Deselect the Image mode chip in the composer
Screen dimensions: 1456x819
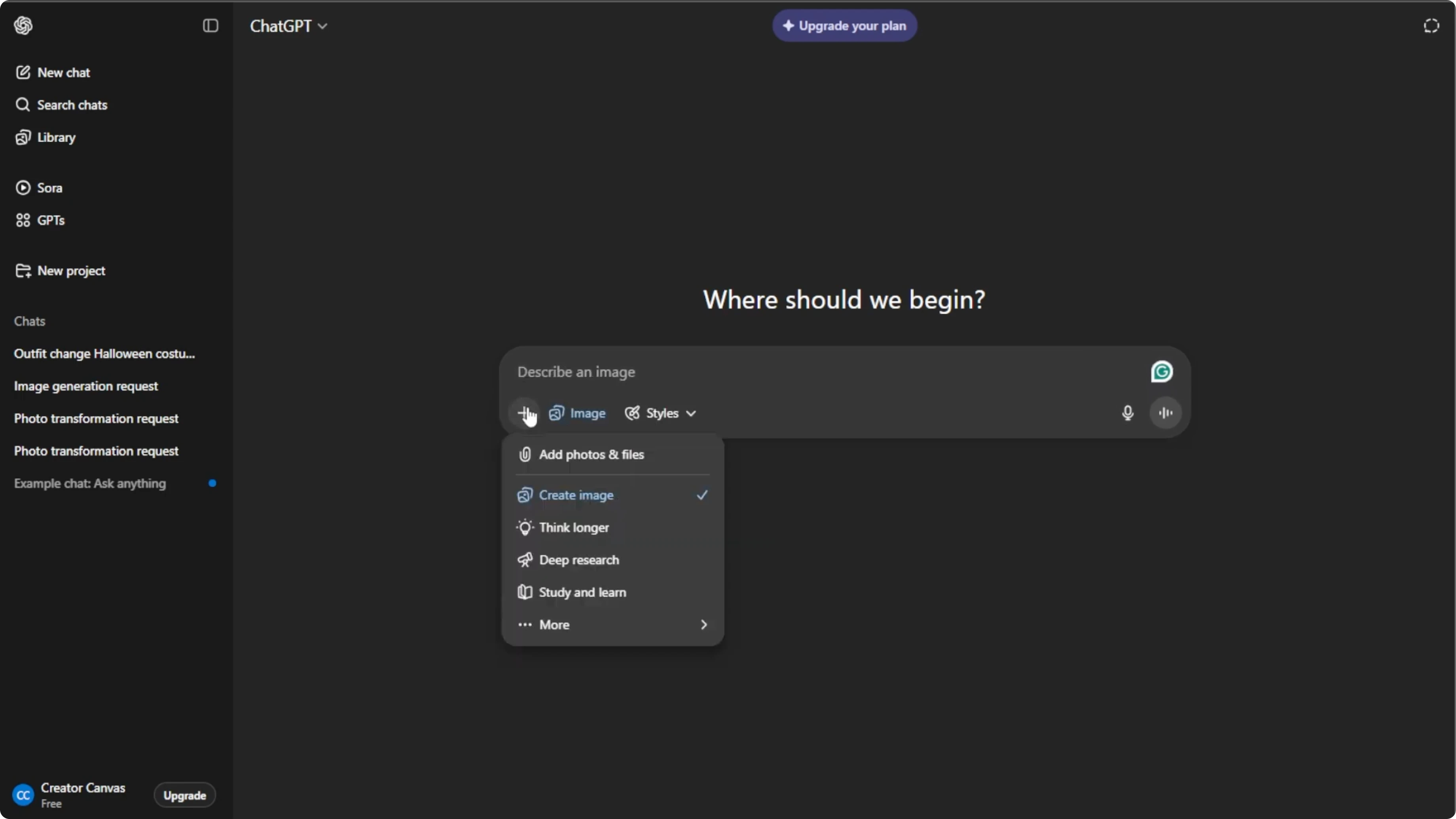point(577,413)
